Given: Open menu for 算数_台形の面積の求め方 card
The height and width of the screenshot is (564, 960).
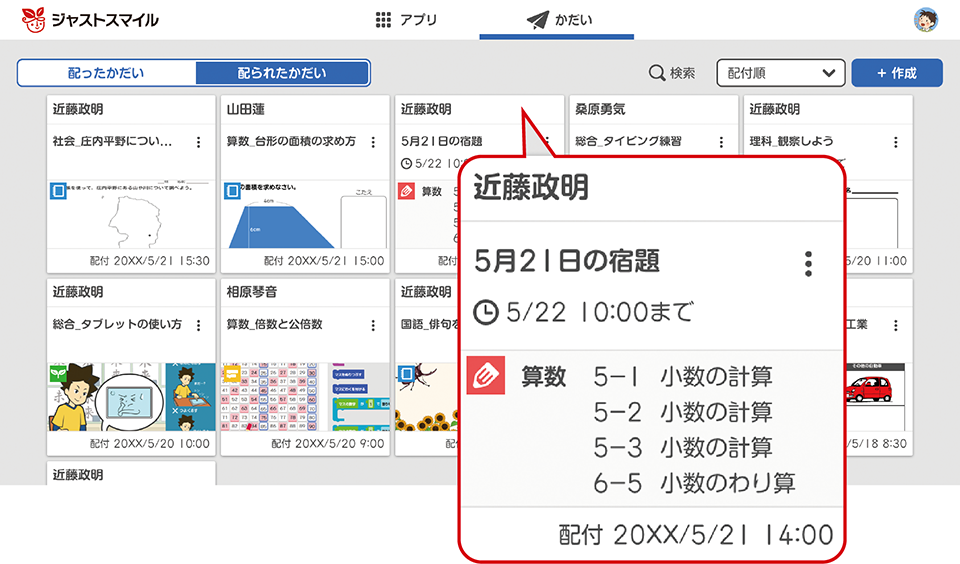Looking at the screenshot, I should point(373,142).
